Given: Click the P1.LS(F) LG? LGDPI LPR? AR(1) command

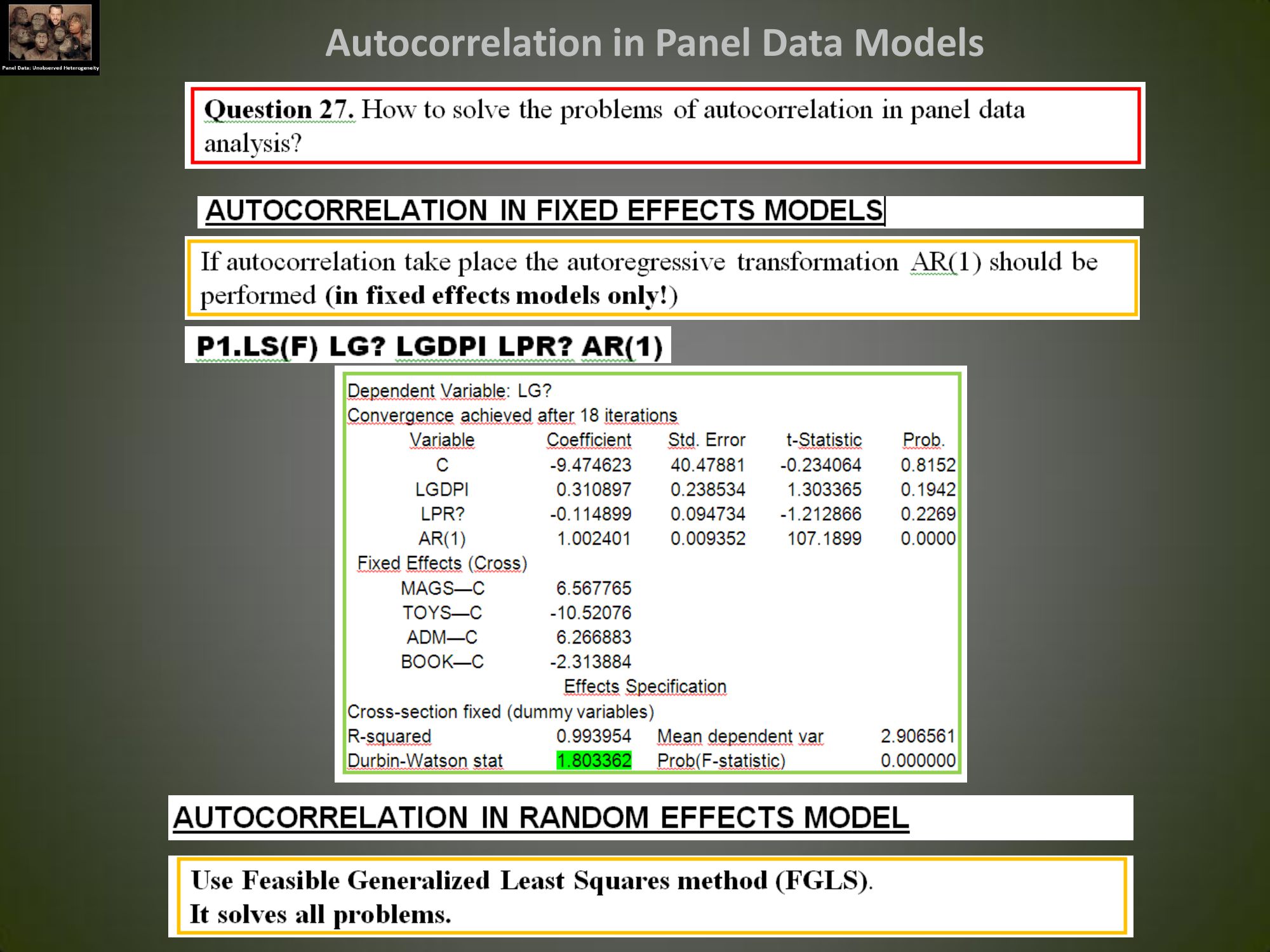Looking at the screenshot, I should point(429,347).
